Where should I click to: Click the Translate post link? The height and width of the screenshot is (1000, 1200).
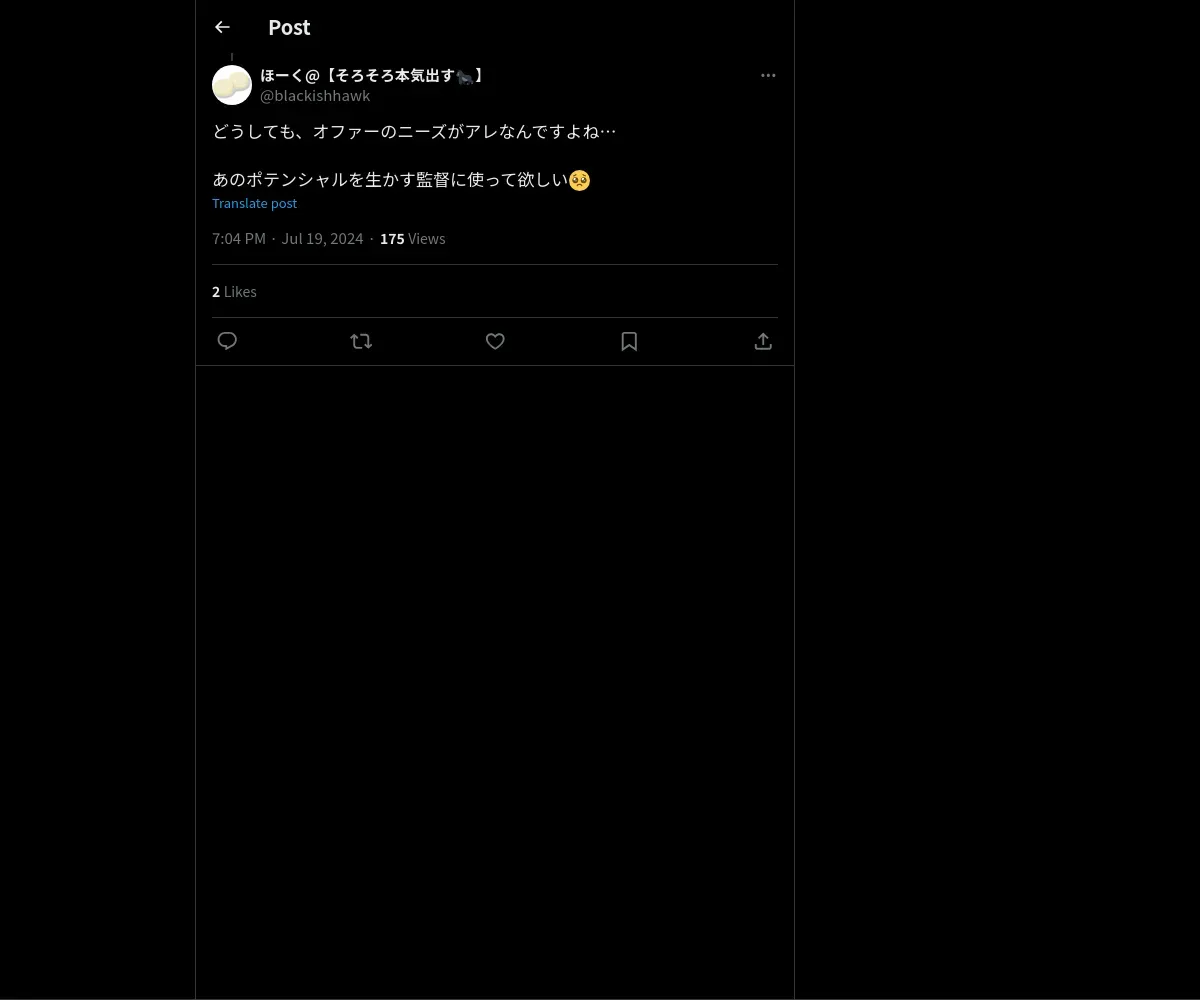[x=254, y=203]
